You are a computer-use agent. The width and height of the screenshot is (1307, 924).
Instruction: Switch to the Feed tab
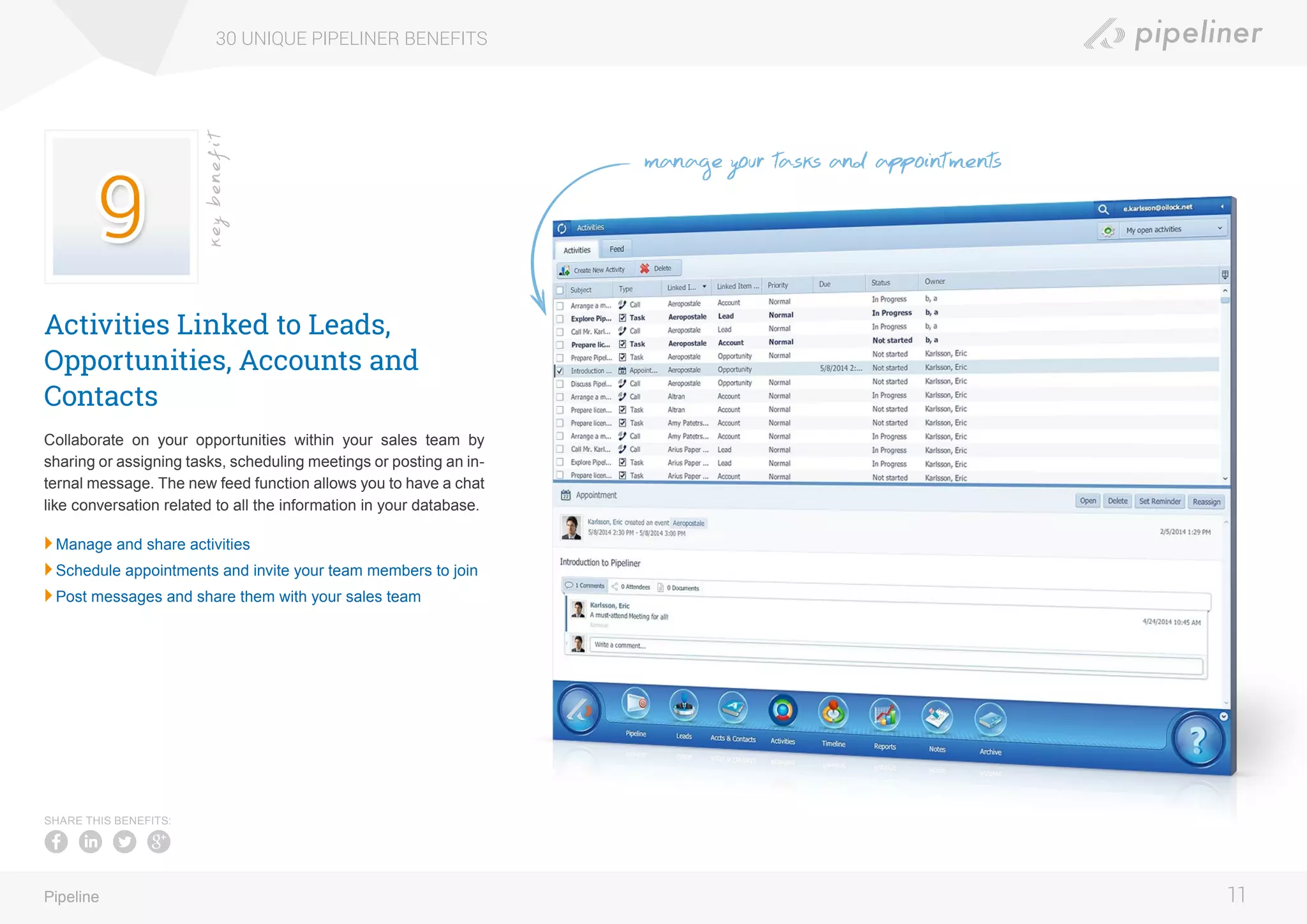point(616,249)
